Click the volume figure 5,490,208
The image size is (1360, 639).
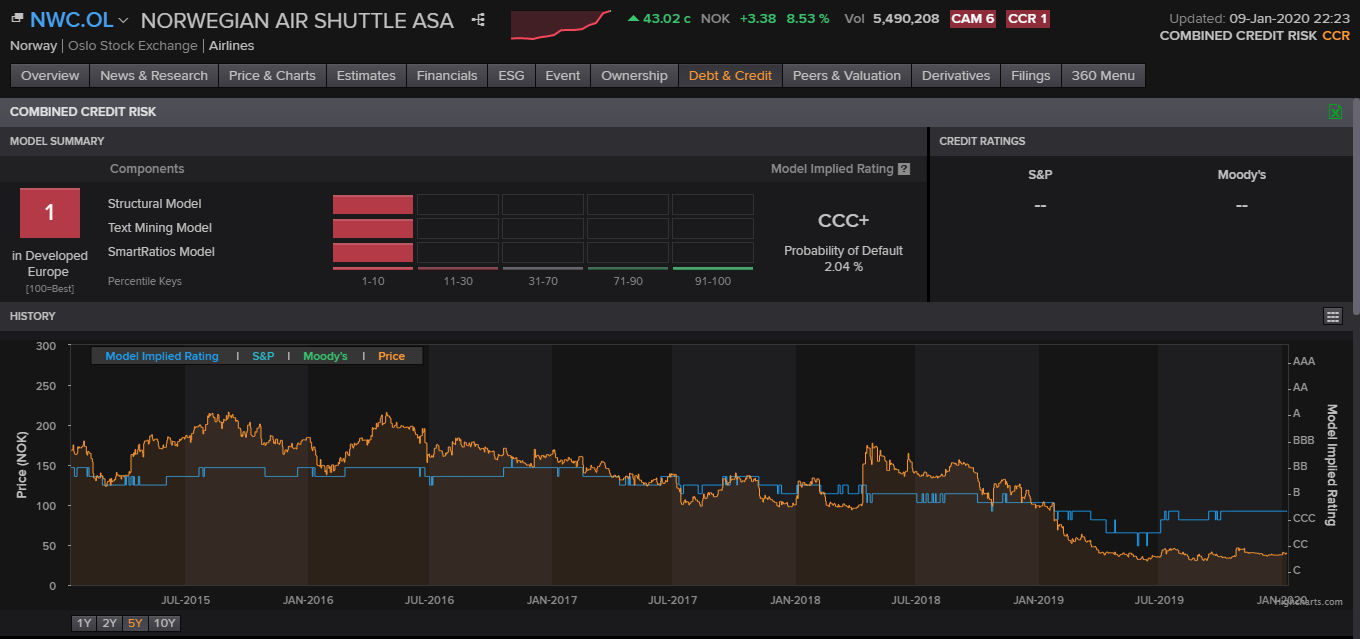(x=906, y=19)
